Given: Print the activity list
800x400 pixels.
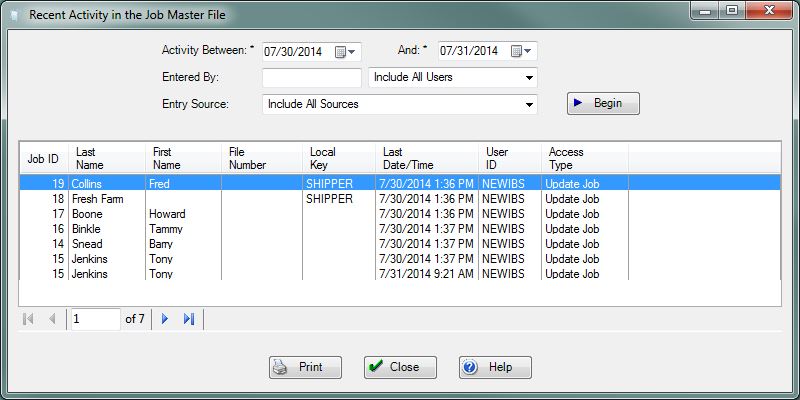Looking at the screenshot, I should click(305, 367).
